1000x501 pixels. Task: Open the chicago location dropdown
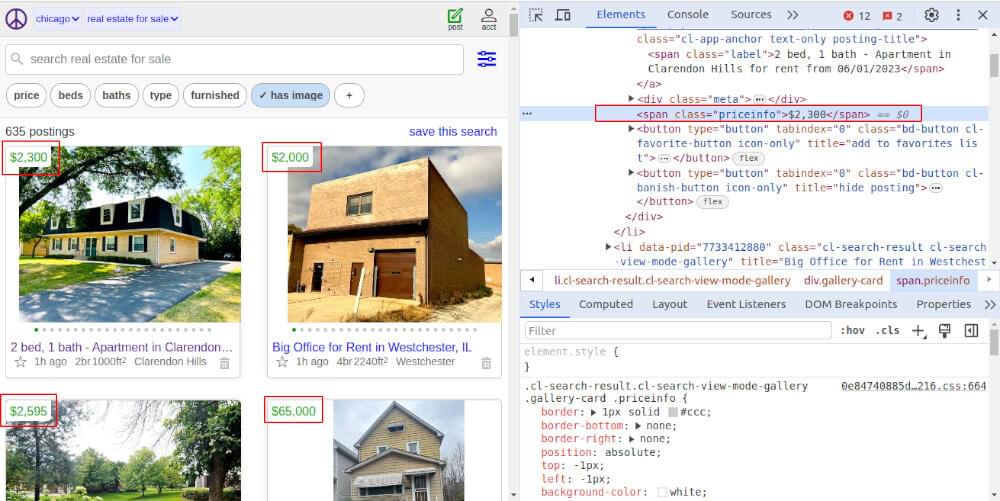(x=58, y=18)
